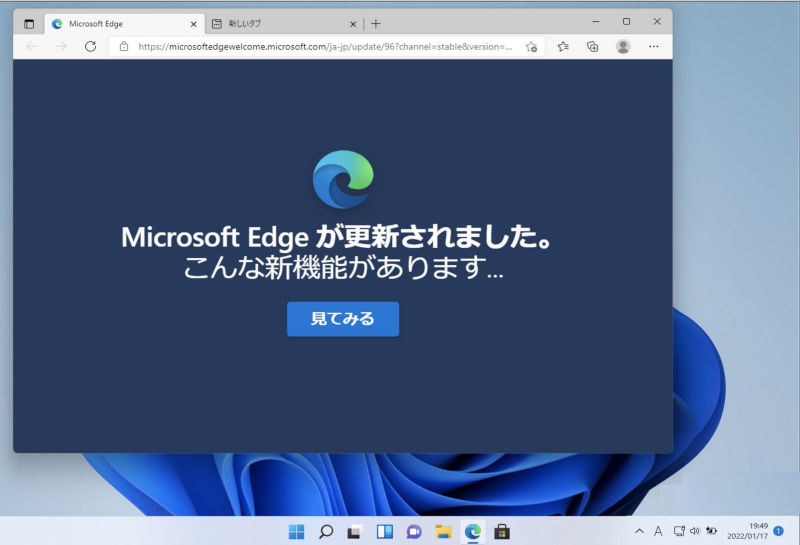Image resolution: width=800 pixels, height=545 pixels.
Task: Open the vertical tabs actions menu icon
Action: (x=29, y=23)
